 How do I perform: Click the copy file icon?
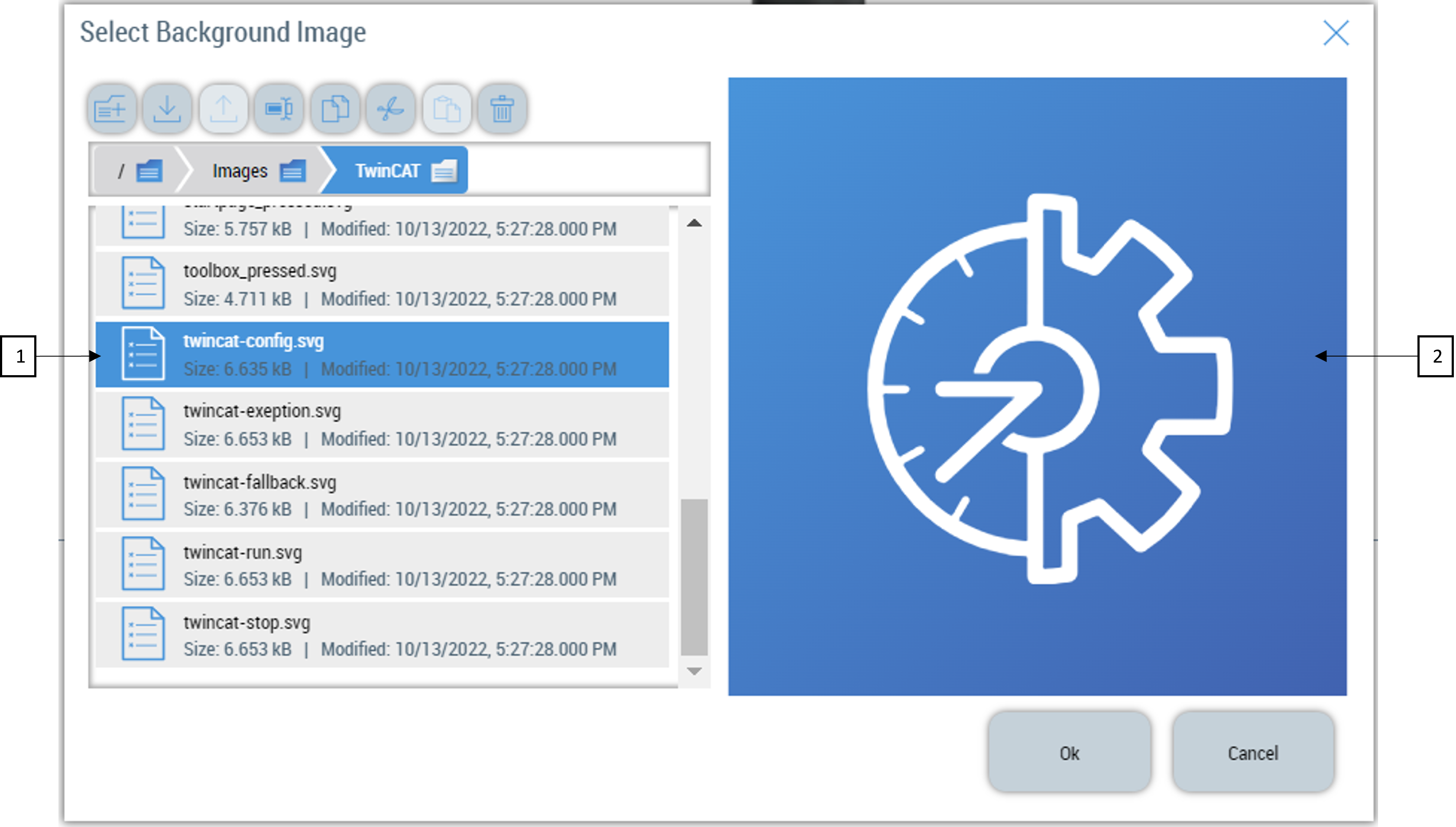(x=335, y=108)
